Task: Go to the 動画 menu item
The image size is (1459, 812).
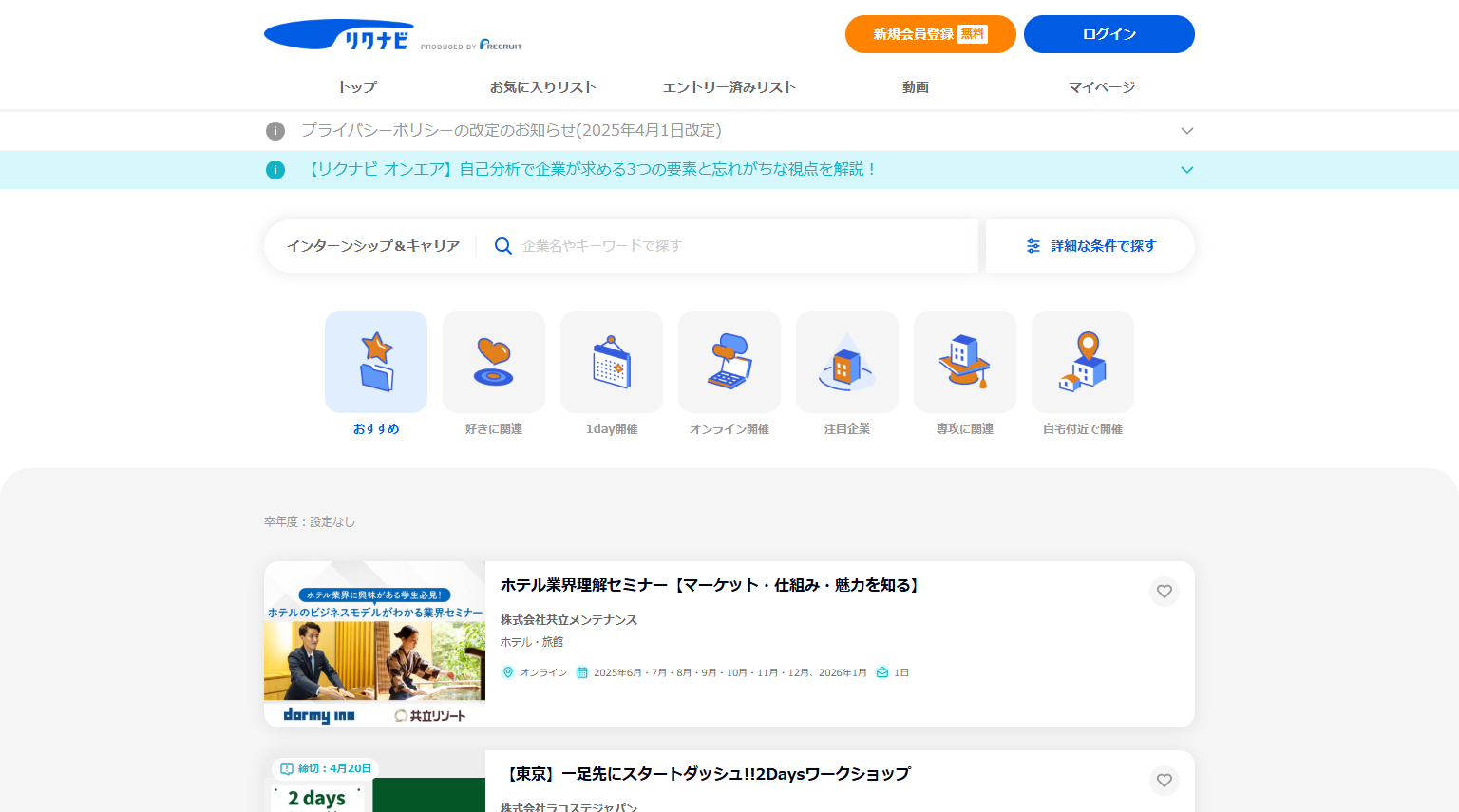Action: (915, 87)
